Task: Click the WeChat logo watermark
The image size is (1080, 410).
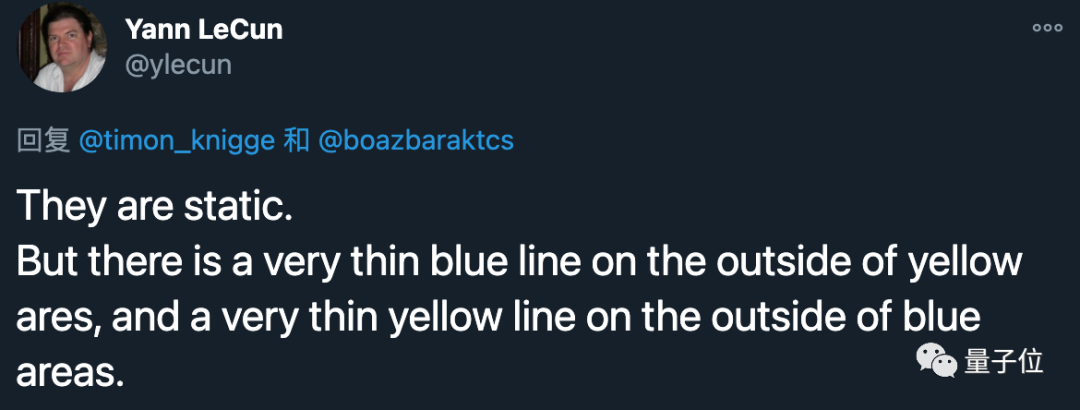Action: tap(936, 362)
